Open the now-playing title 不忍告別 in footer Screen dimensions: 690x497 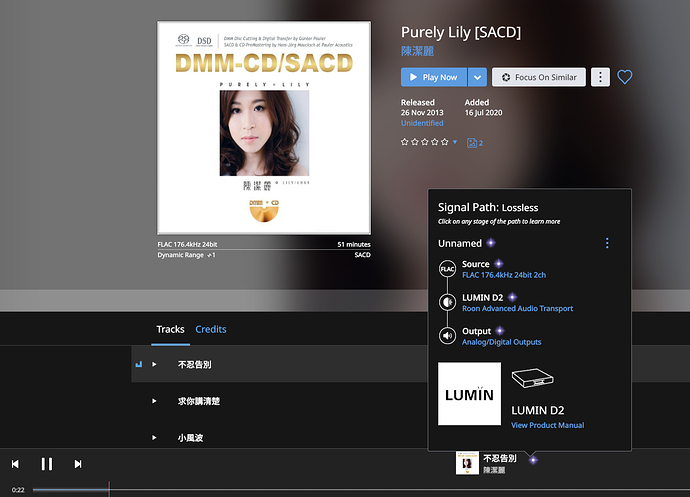(x=500, y=458)
